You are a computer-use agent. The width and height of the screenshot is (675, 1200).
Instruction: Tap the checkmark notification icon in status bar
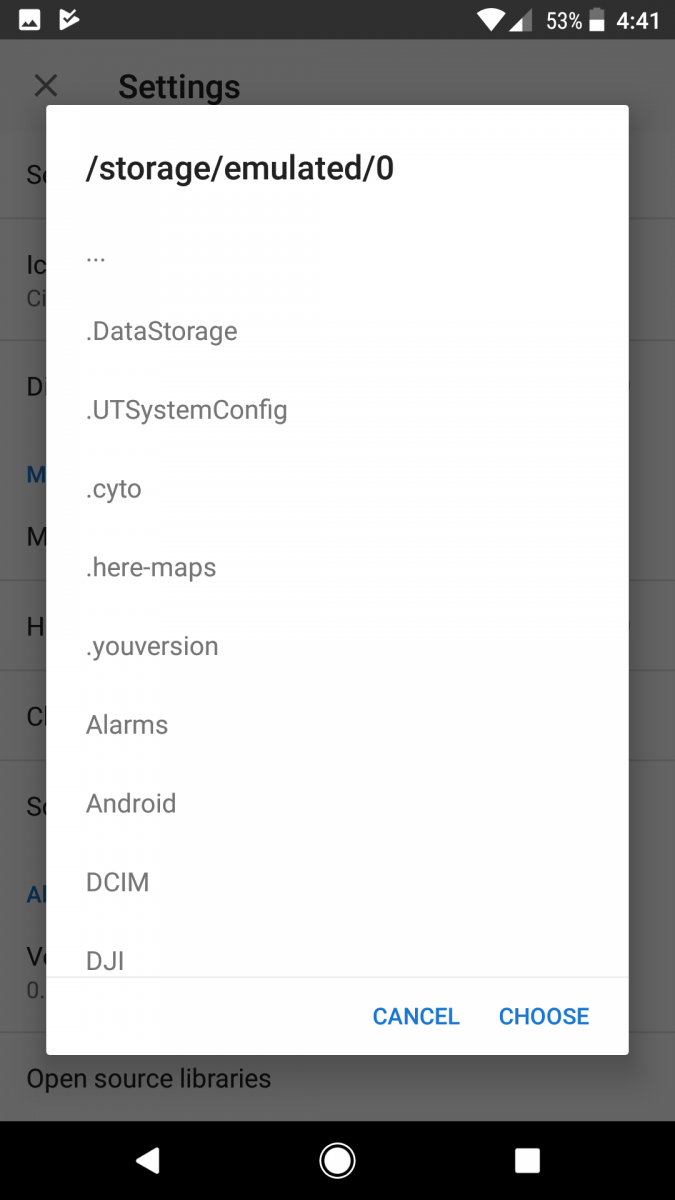[69, 20]
